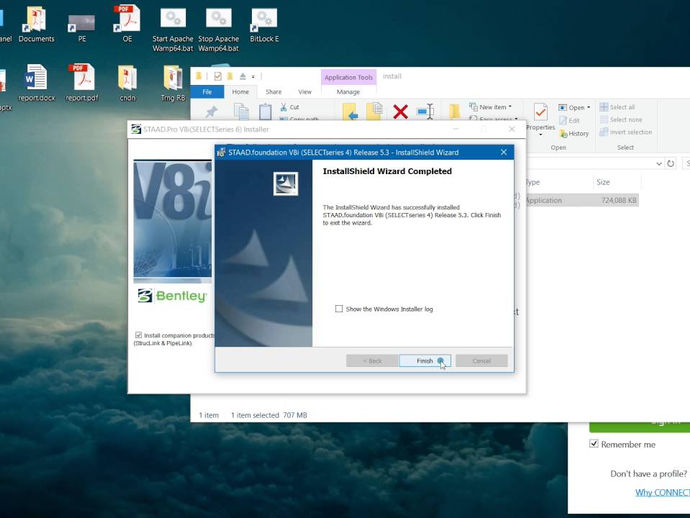Click the Move to icon in Explorer ribbon
The height and width of the screenshot is (518, 690).
350,111
